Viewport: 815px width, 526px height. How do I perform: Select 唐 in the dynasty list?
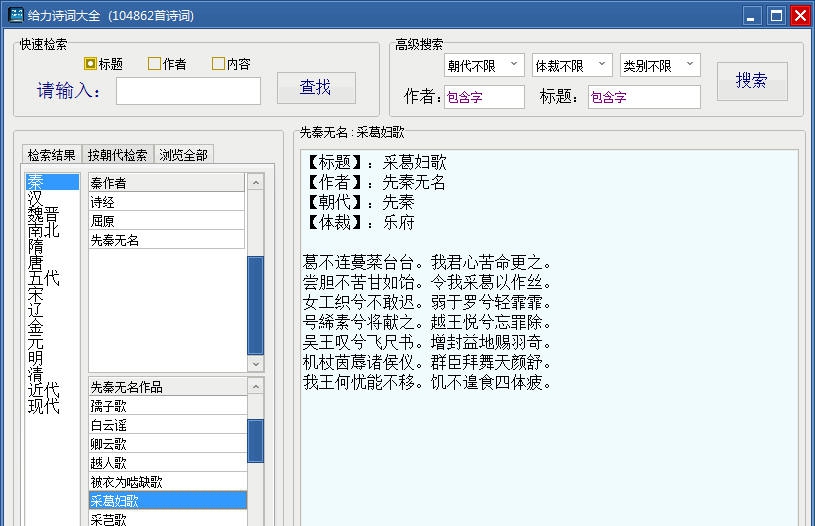click(x=52, y=262)
